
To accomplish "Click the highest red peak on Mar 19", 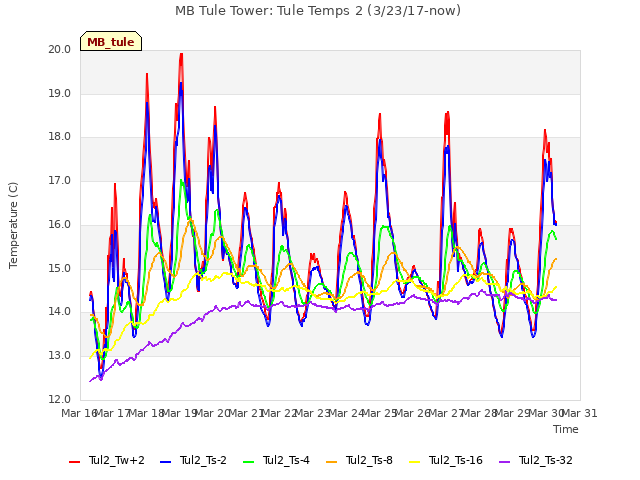I will [x=181, y=54].
